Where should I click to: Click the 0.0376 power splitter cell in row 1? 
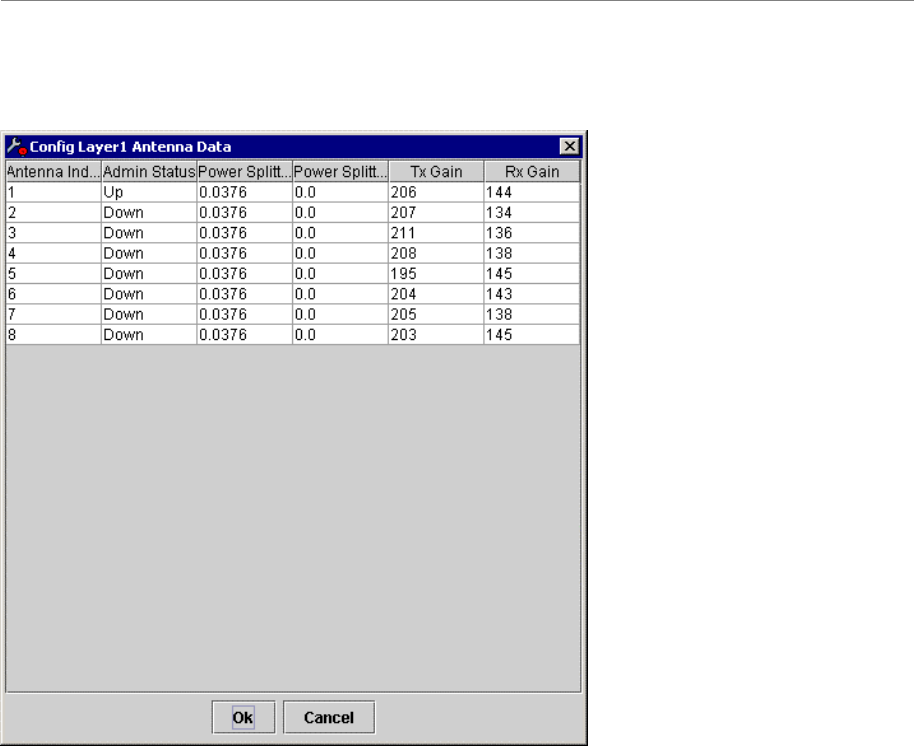(x=244, y=192)
